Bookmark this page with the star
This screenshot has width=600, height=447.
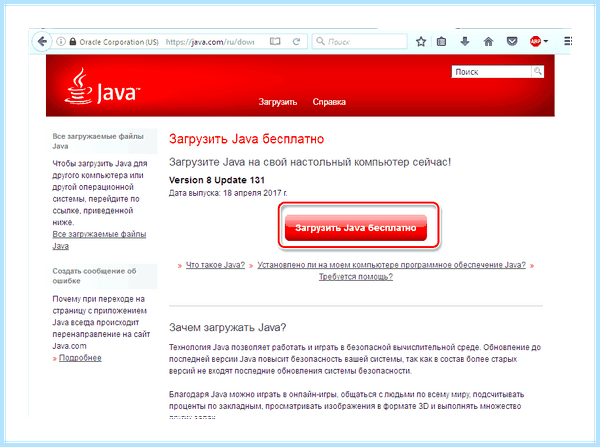[421, 41]
